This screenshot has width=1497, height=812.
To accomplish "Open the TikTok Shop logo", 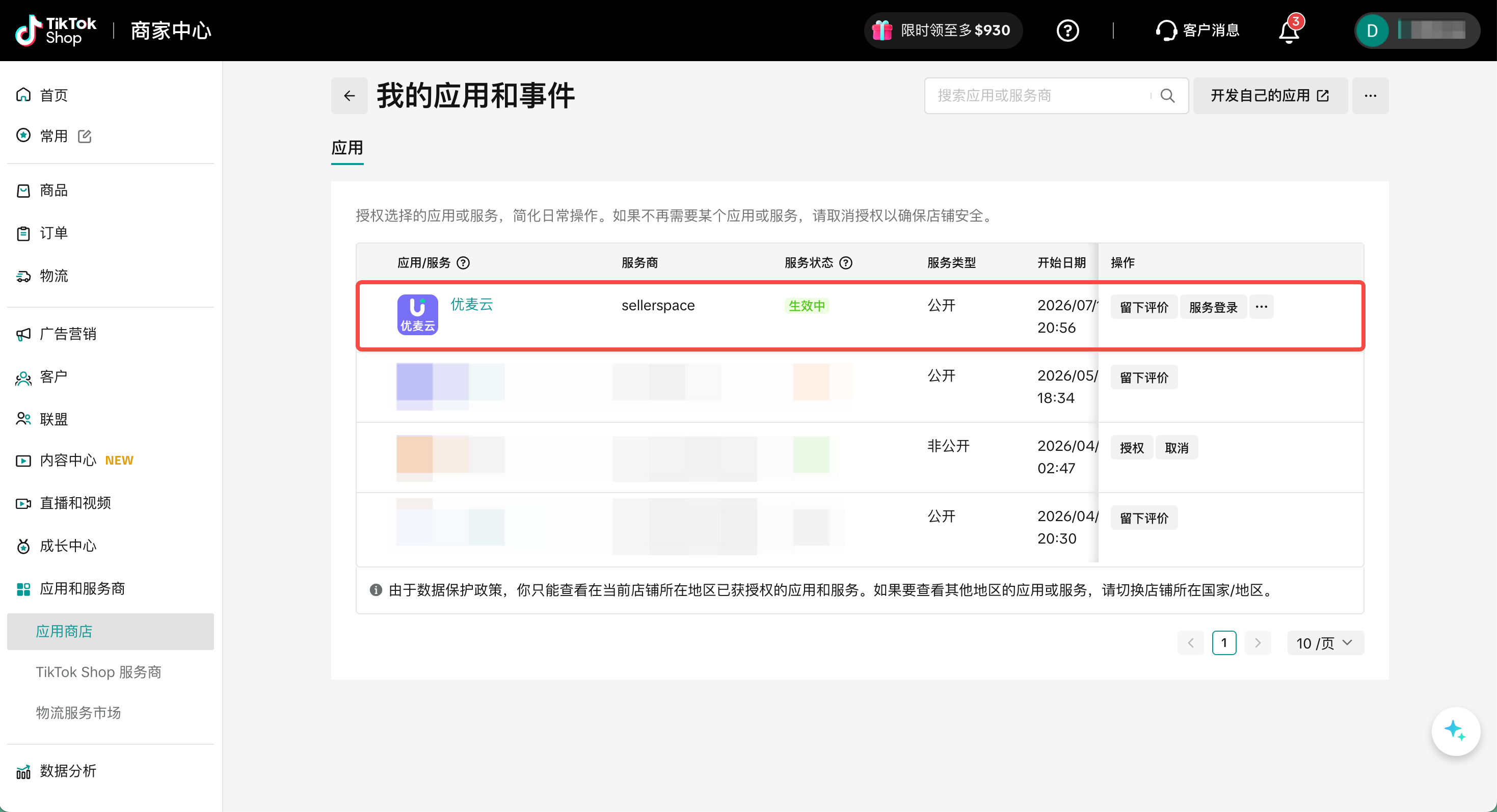I will point(57,30).
